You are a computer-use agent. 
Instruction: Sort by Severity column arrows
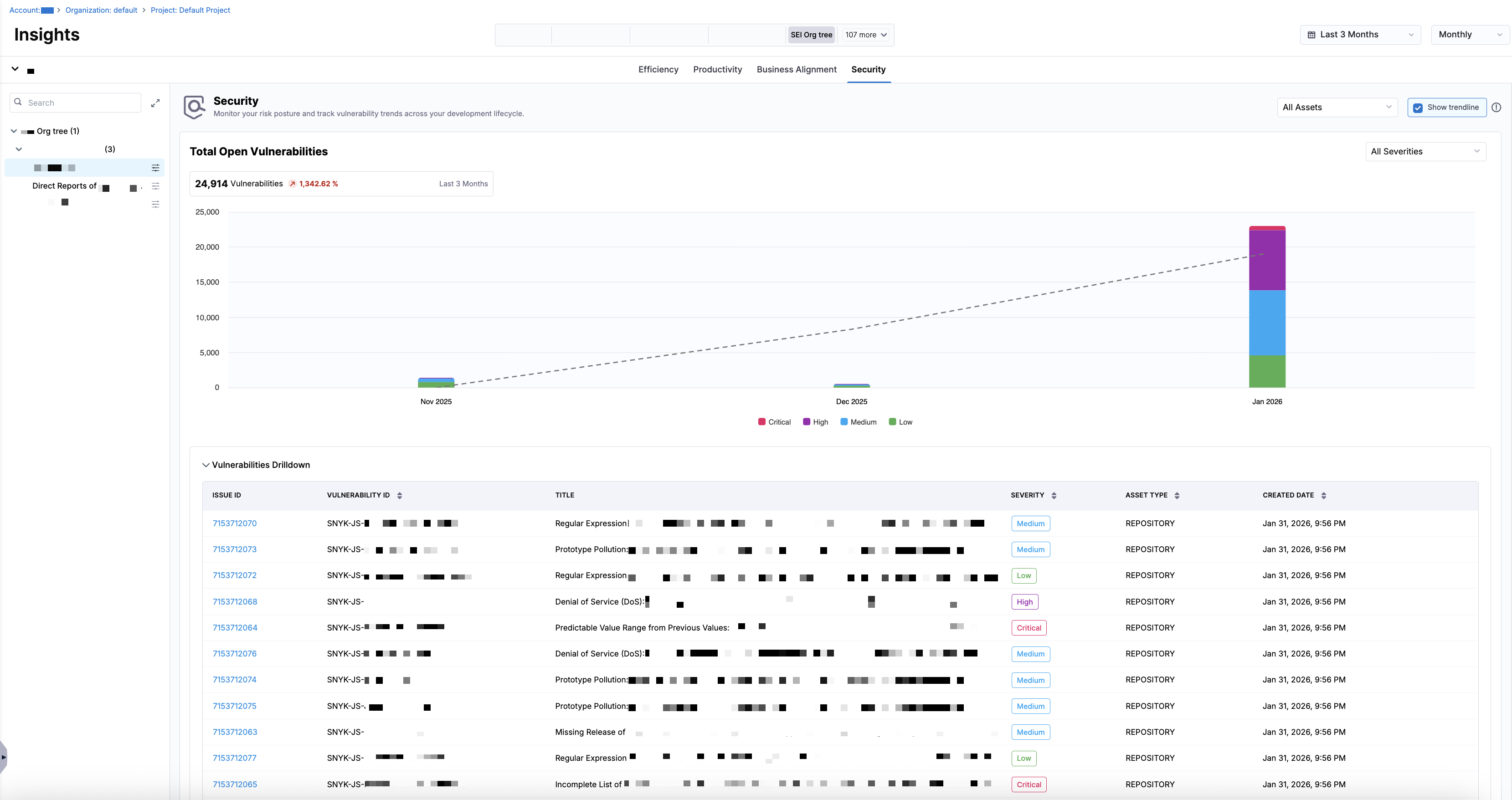point(1054,495)
